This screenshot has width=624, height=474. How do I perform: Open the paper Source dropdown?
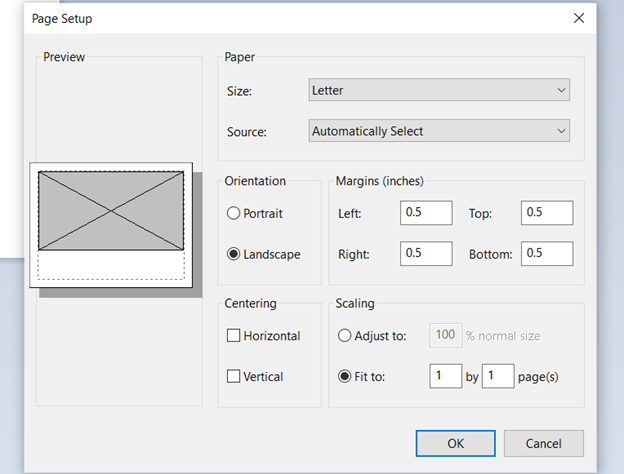click(x=439, y=131)
